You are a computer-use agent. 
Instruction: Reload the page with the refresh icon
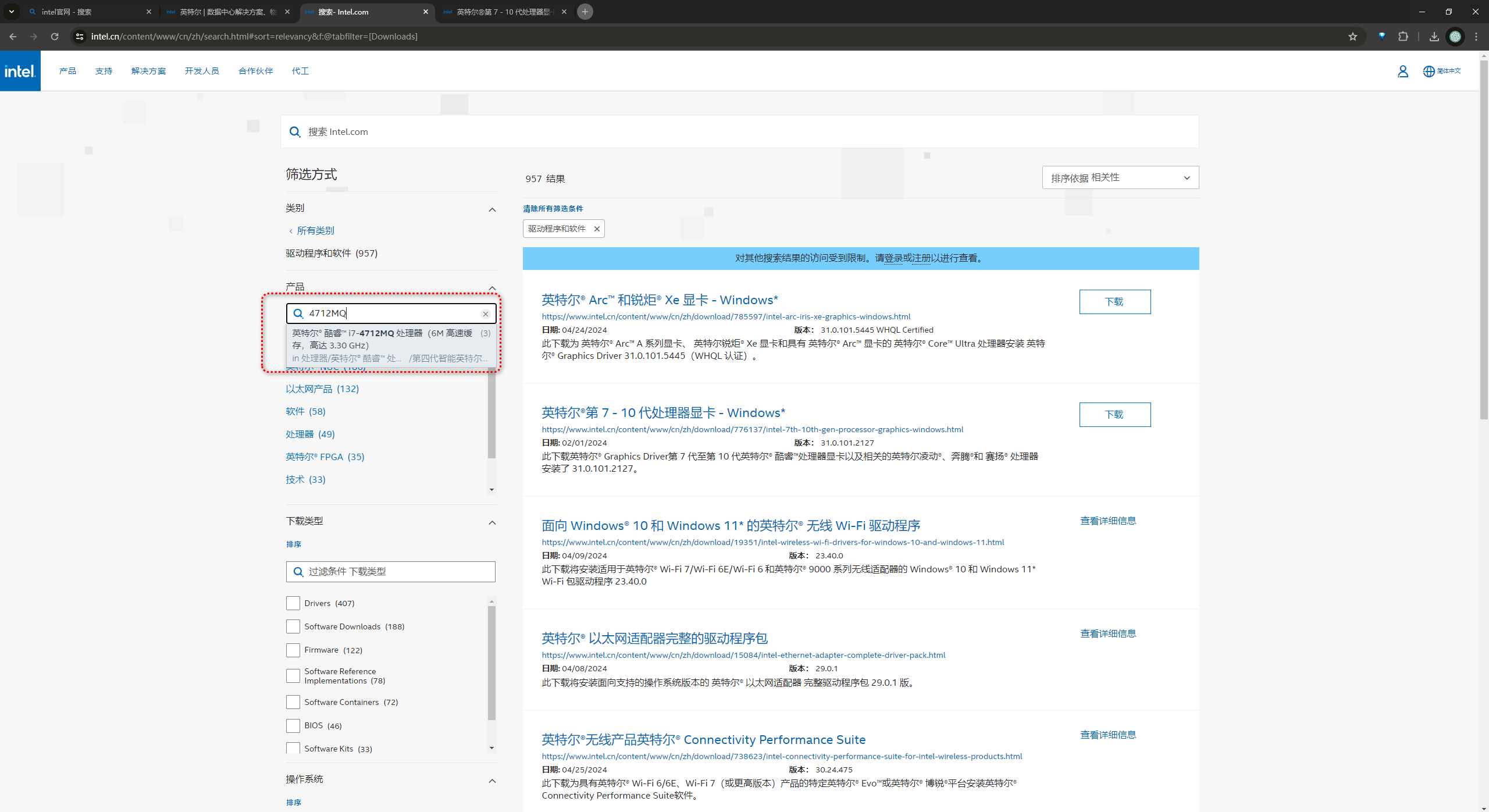coord(55,36)
